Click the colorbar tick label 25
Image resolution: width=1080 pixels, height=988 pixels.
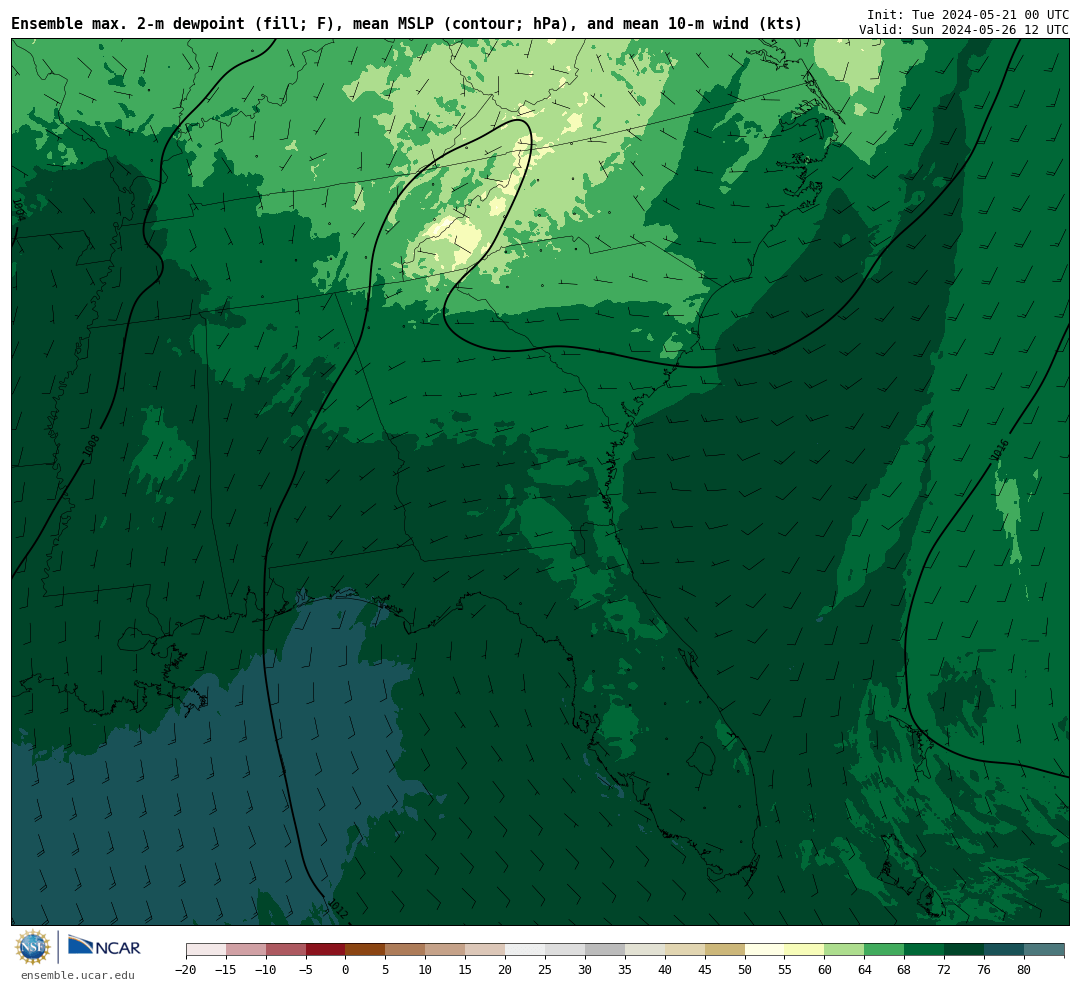pos(546,970)
